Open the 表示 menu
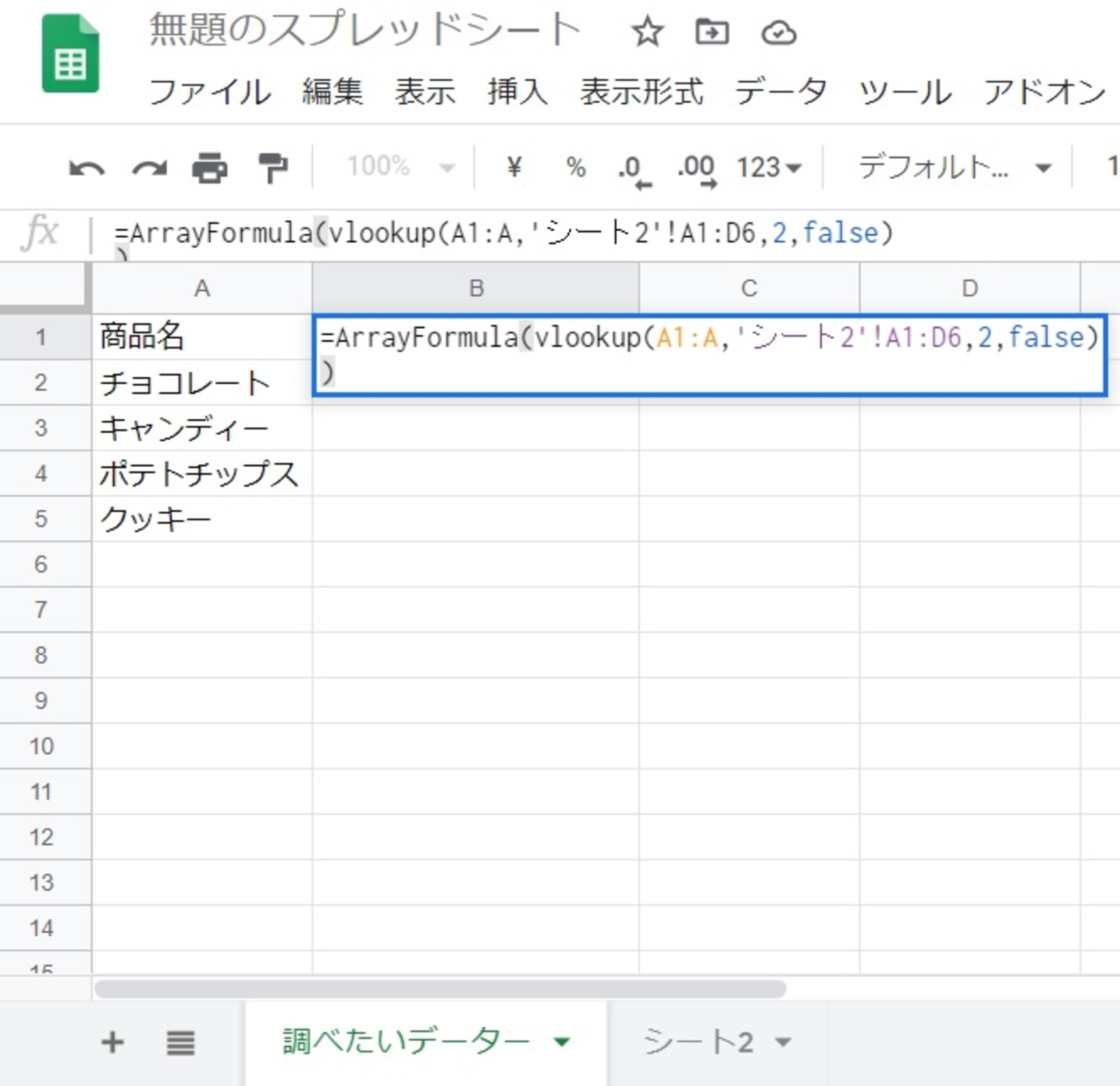 point(425,92)
